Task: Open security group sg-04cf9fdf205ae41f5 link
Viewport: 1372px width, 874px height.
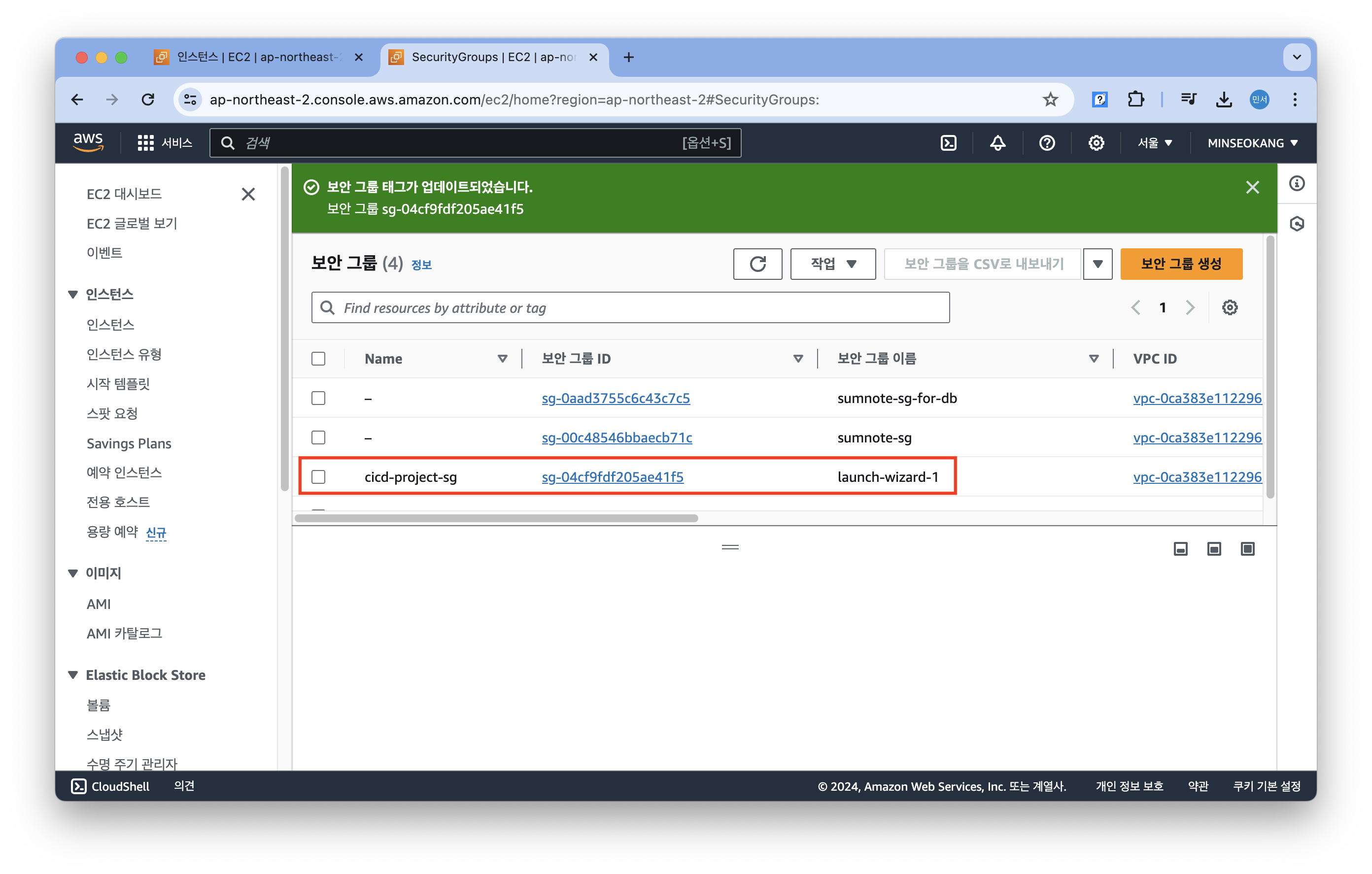Action: coord(612,477)
